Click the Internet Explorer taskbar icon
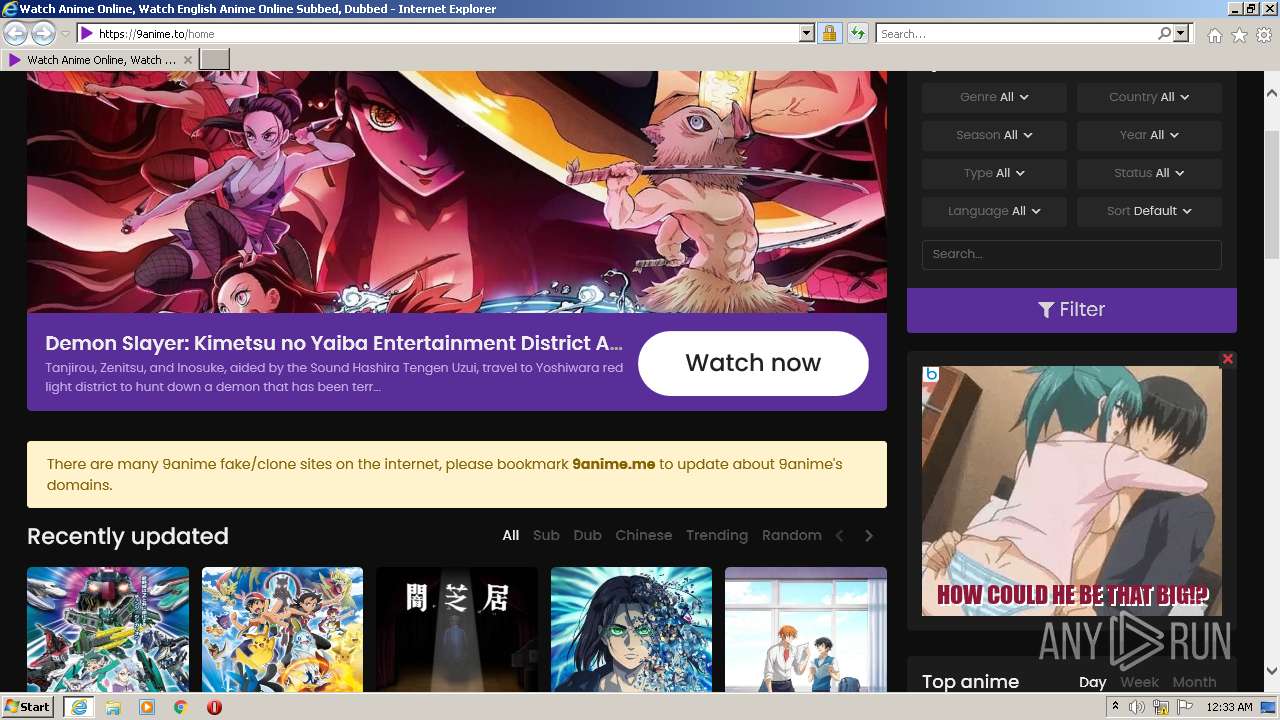The width and height of the screenshot is (1280, 720). tap(78, 707)
